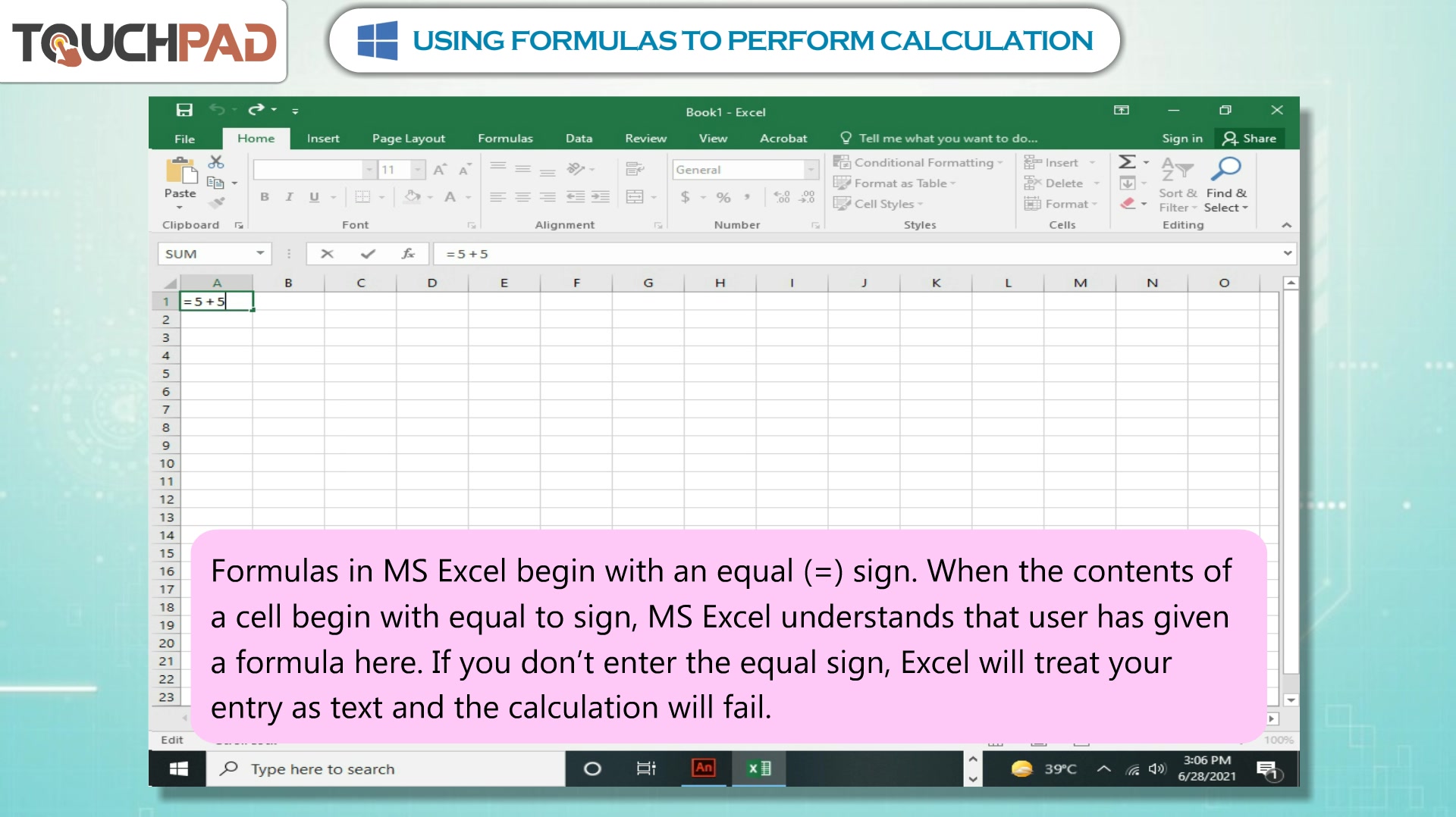This screenshot has width=1456, height=817.
Task: Open the General number format dropdown
Action: [x=811, y=170]
